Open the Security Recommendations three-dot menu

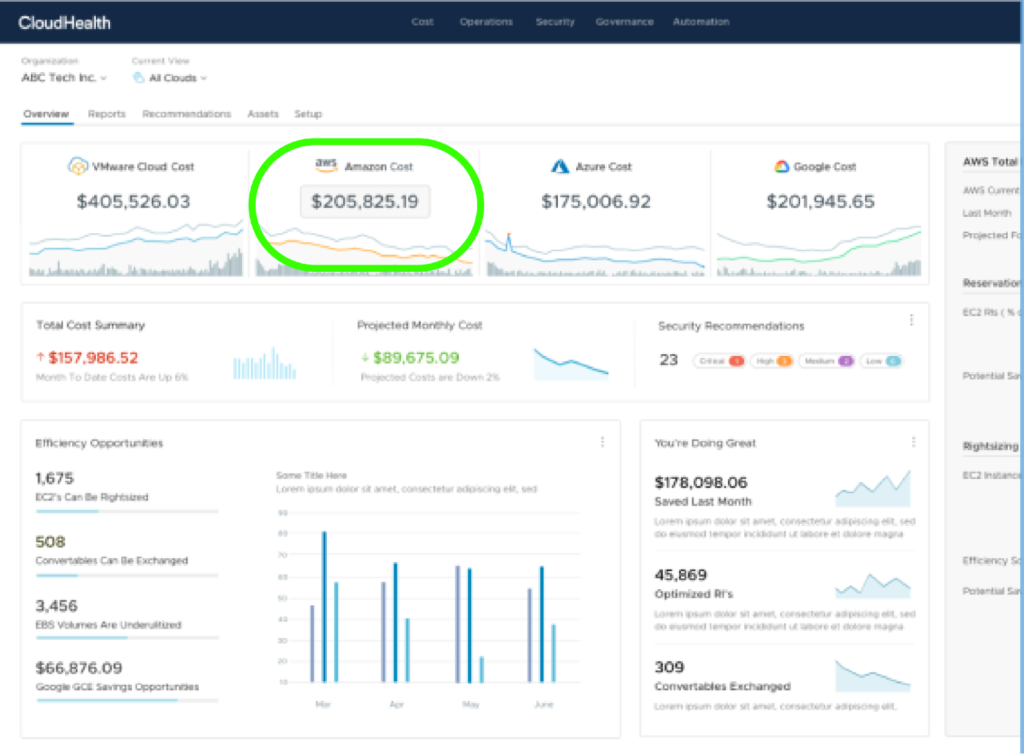[x=911, y=319]
